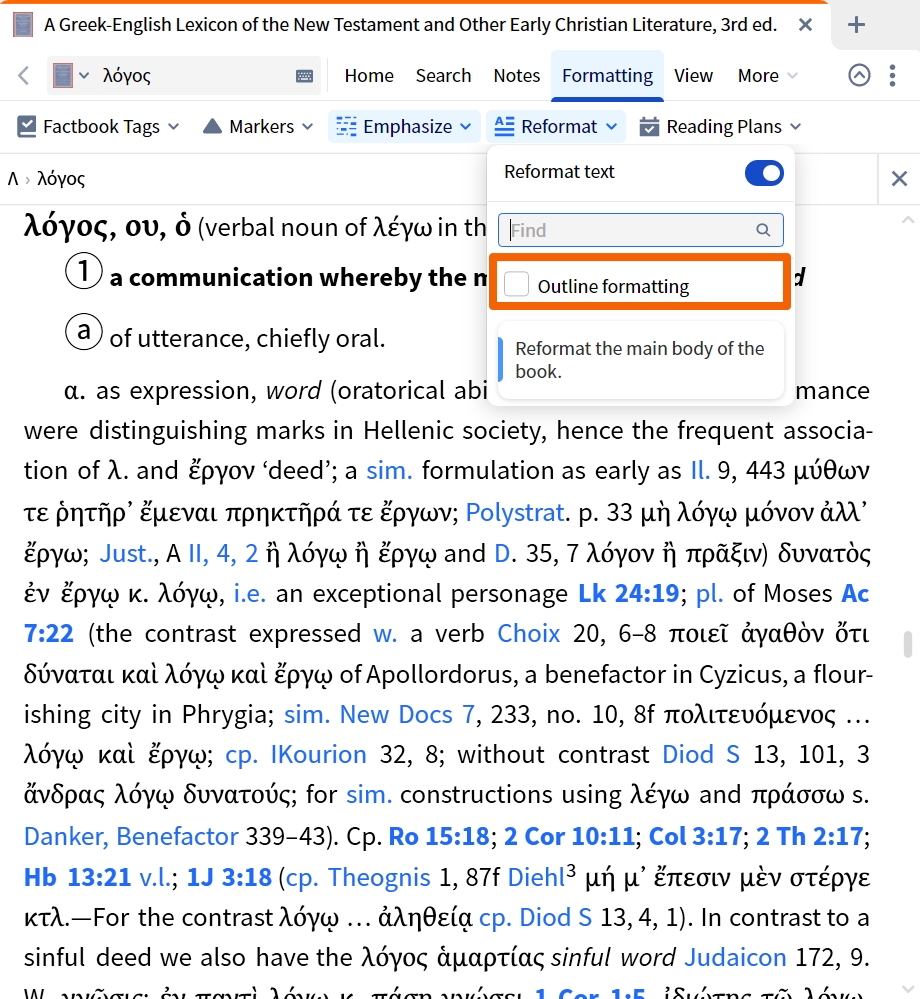
Task: Click the Reformat paragraph icon
Action: (x=504, y=126)
